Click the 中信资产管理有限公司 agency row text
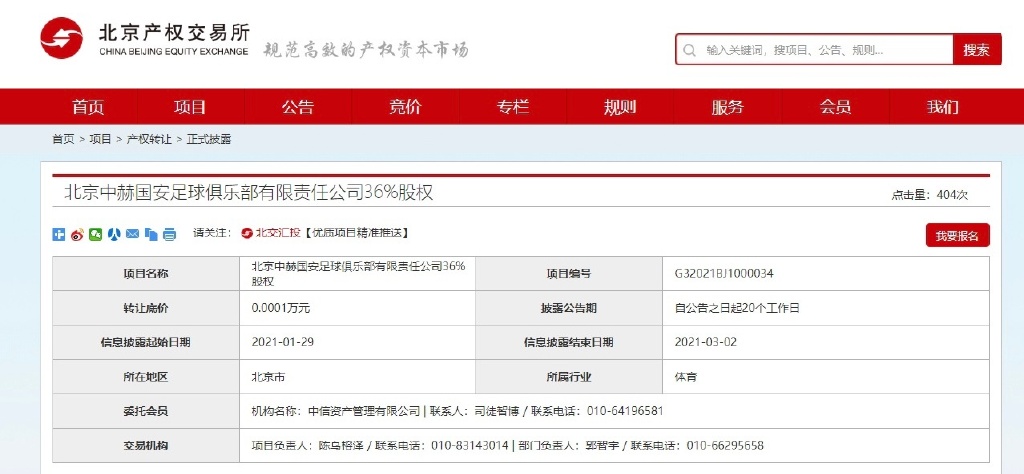 point(457,411)
